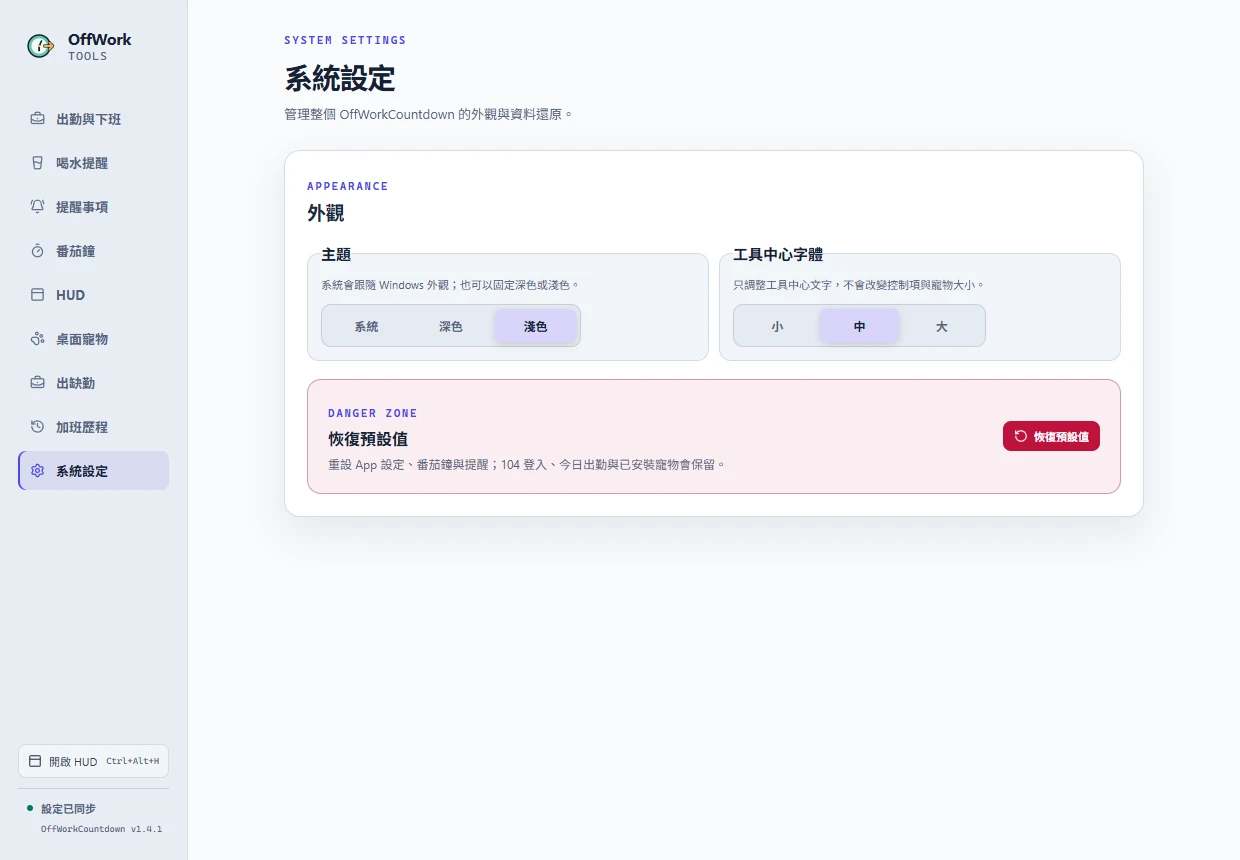Click the OffWork brand name text
This screenshot has width=1240, height=860.
coord(99,40)
